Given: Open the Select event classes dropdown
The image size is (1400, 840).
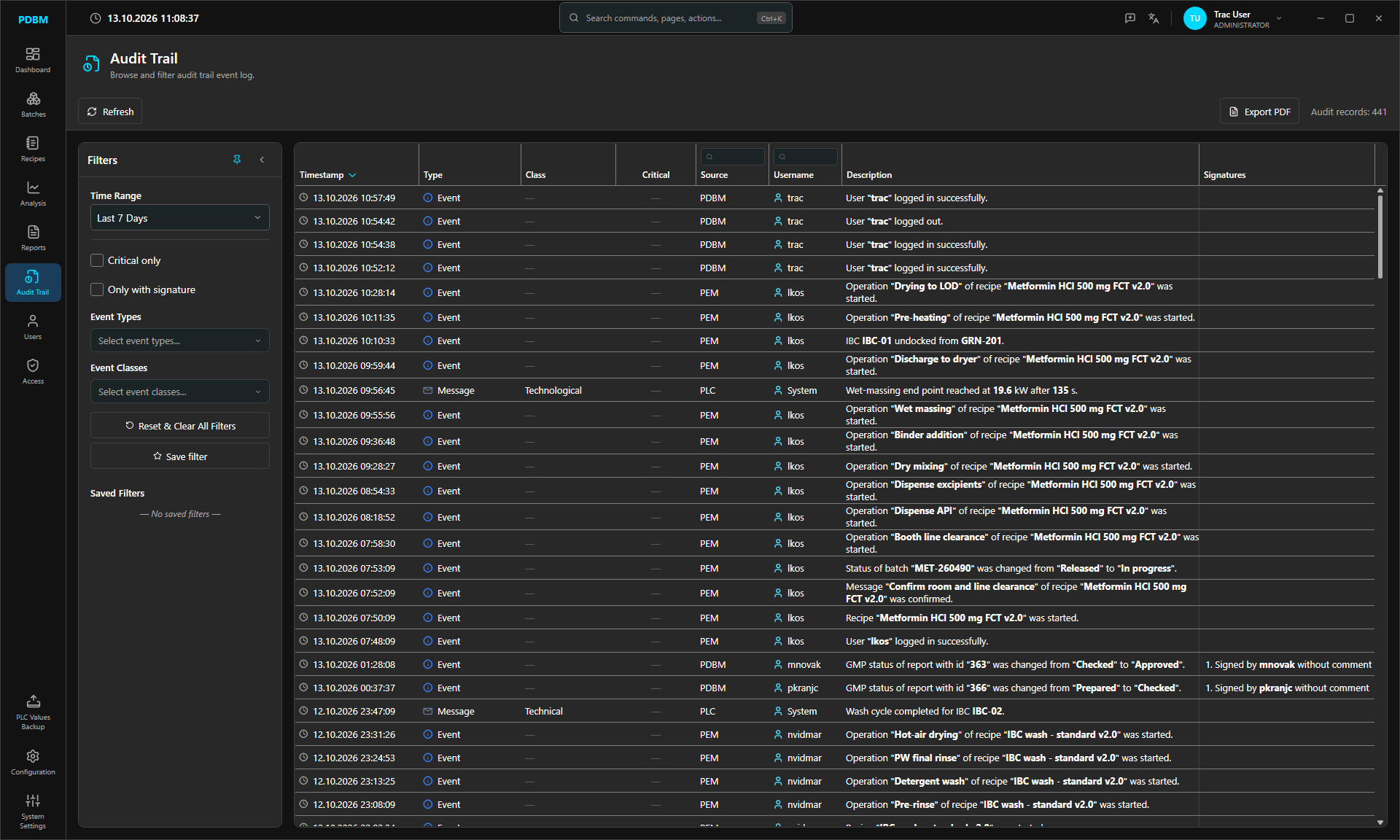Looking at the screenshot, I should pyautogui.click(x=179, y=392).
